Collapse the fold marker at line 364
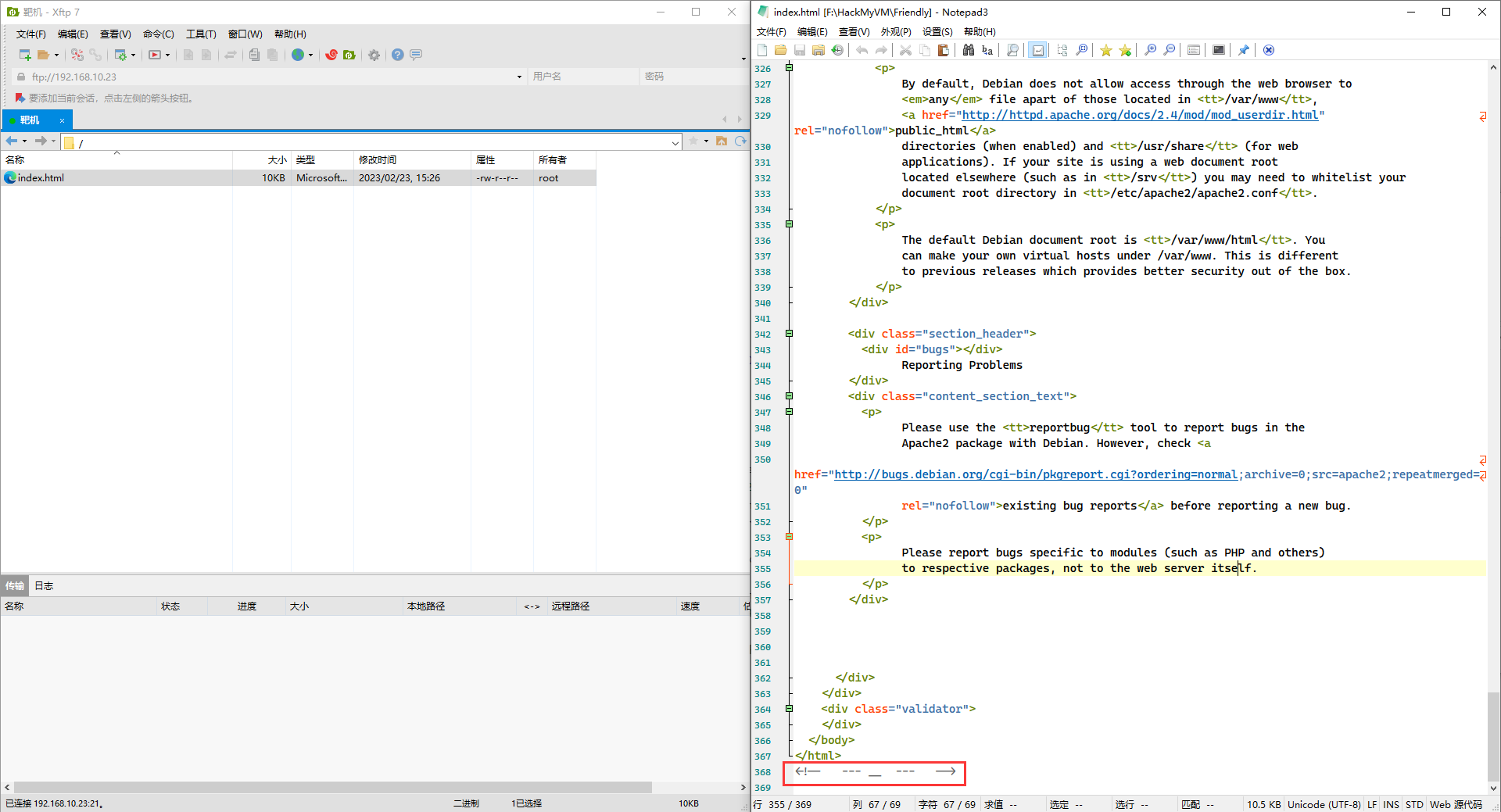 pos(789,709)
